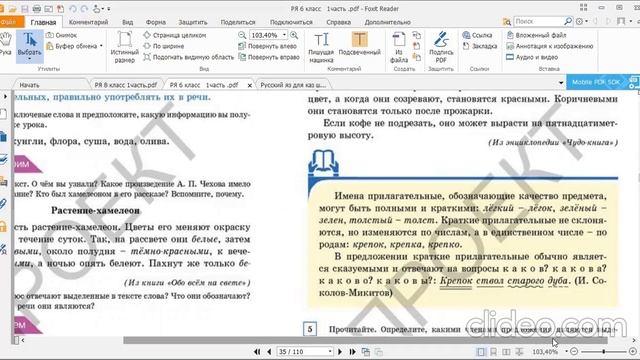Viewport: 640px width, 360px height.
Task: Switch to the Комментарий ribbon tab
Action: tap(89, 22)
